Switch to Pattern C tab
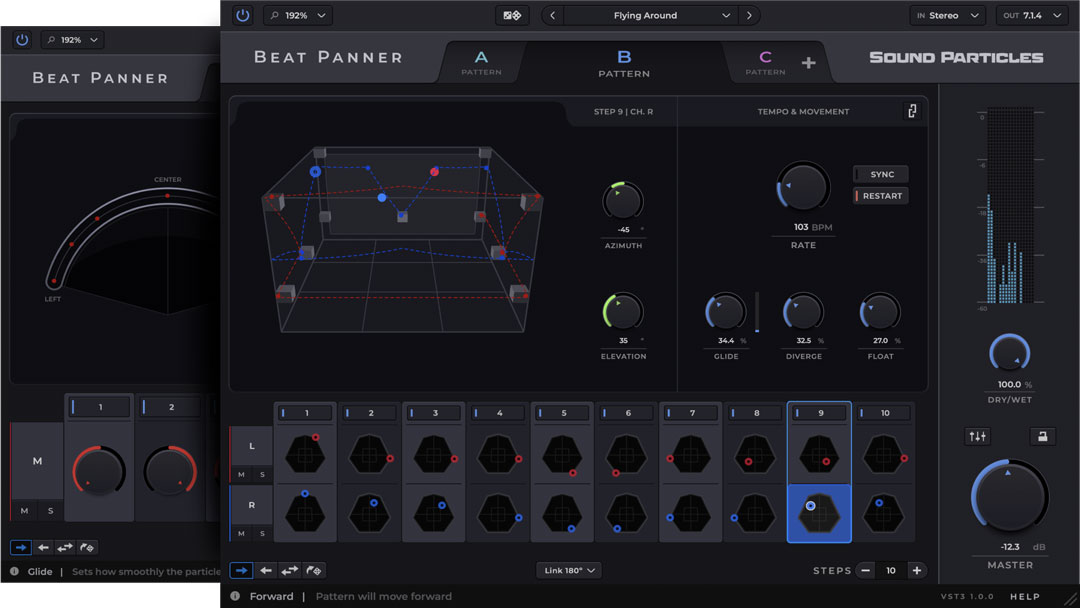1080x608 pixels. (765, 63)
